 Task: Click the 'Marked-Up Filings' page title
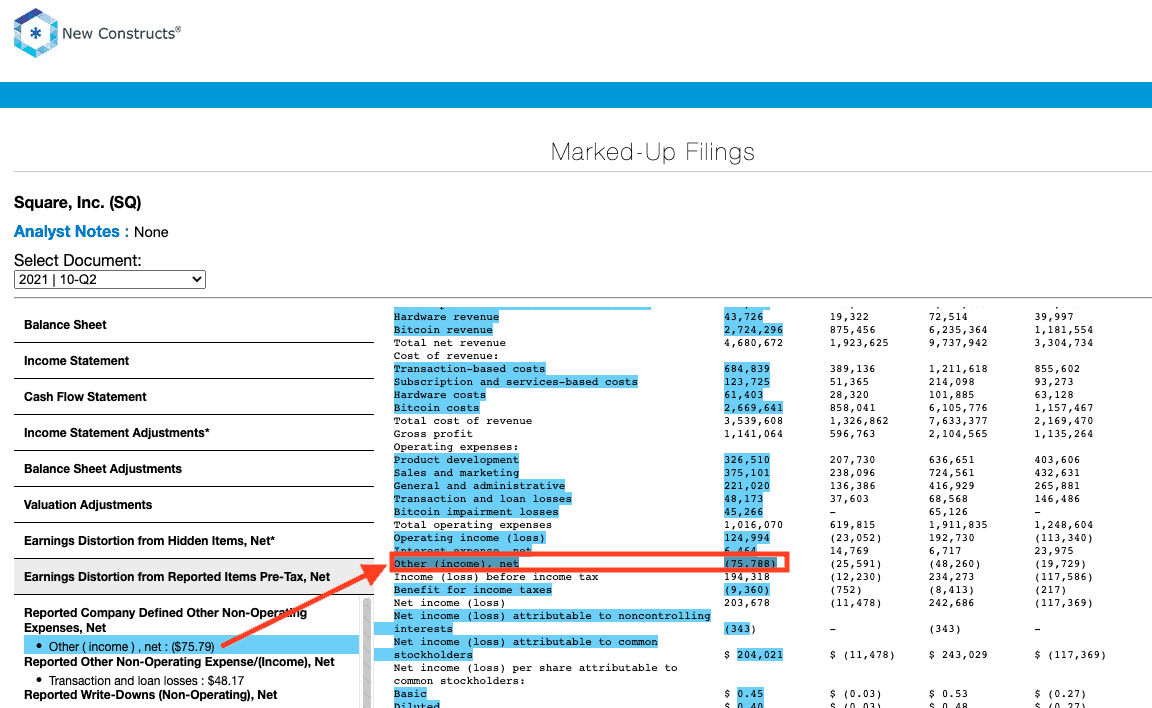[x=652, y=152]
